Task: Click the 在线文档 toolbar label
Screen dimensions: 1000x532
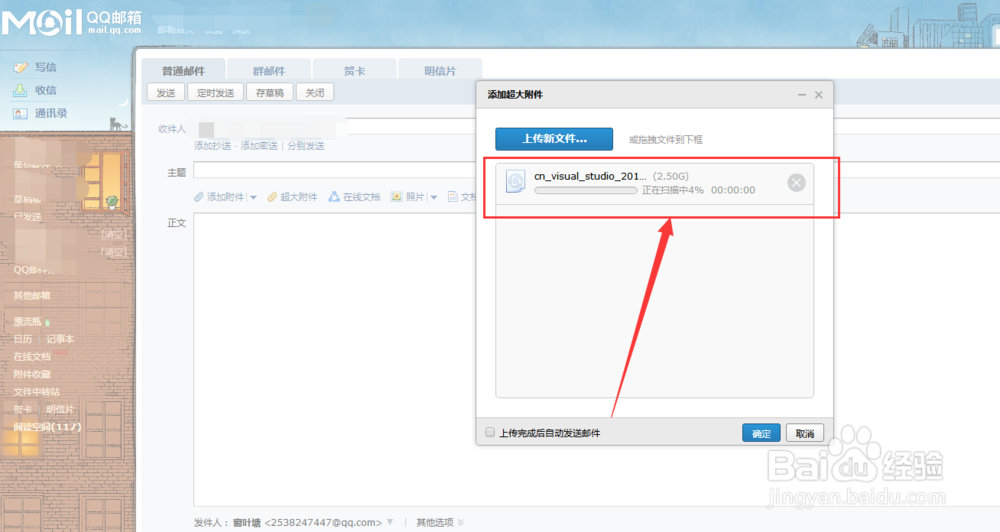Action: click(x=361, y=197)
